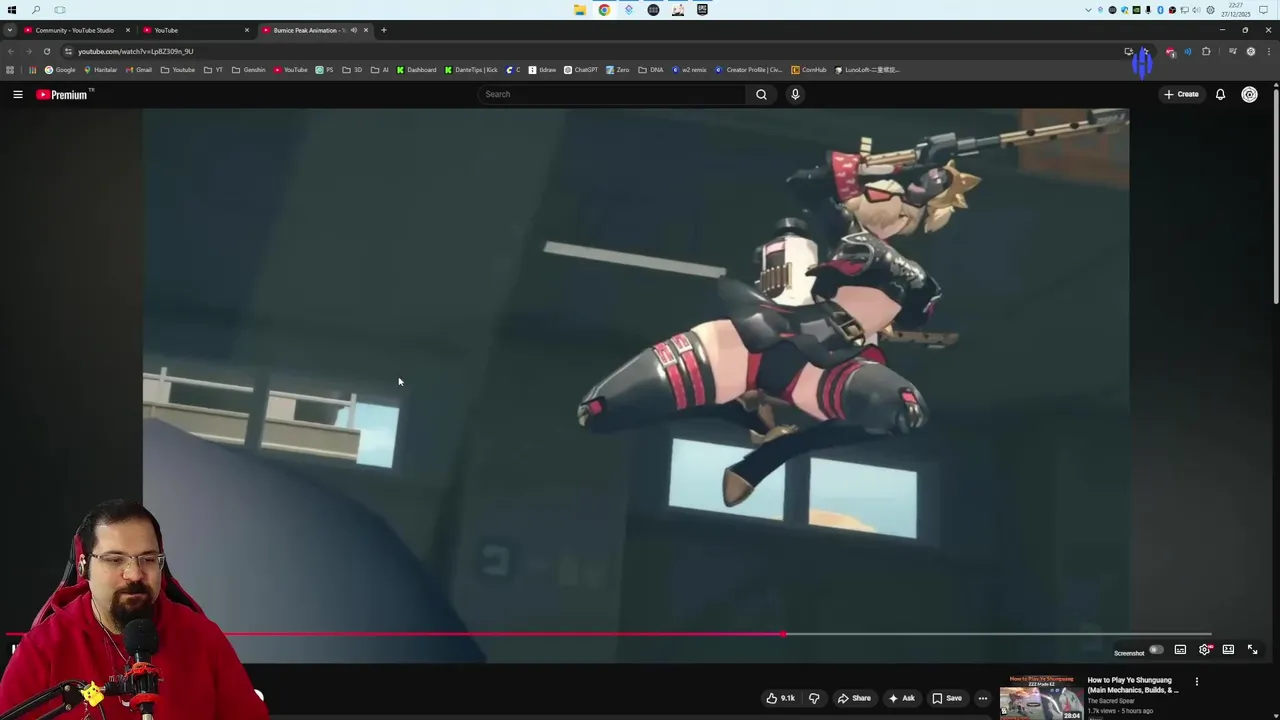Open 'How to Play Ye Shunguang' title
This screenshot has width=1280, height=720.
1133,685
